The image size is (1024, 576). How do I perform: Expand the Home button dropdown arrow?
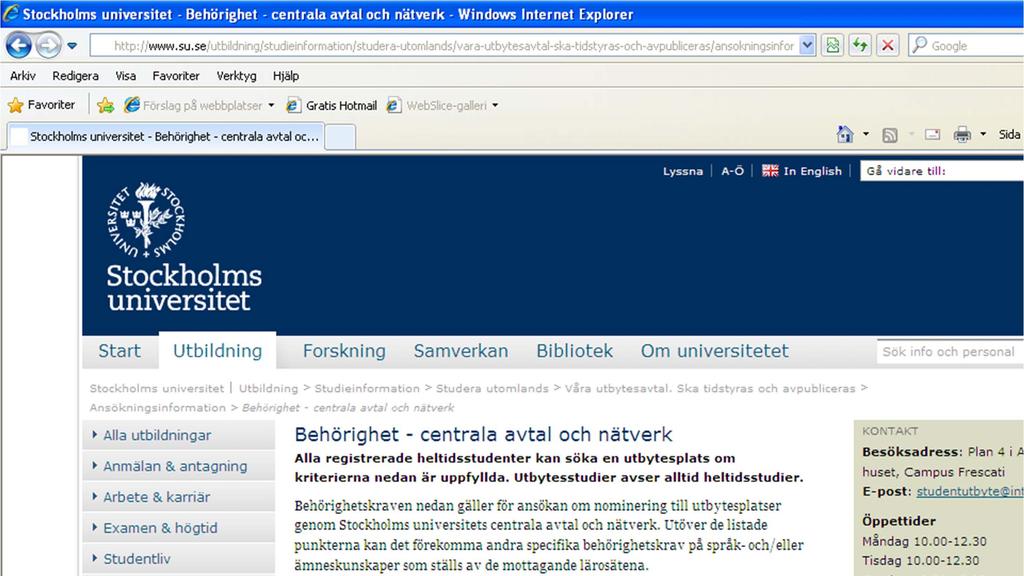[x=866, y=135]
